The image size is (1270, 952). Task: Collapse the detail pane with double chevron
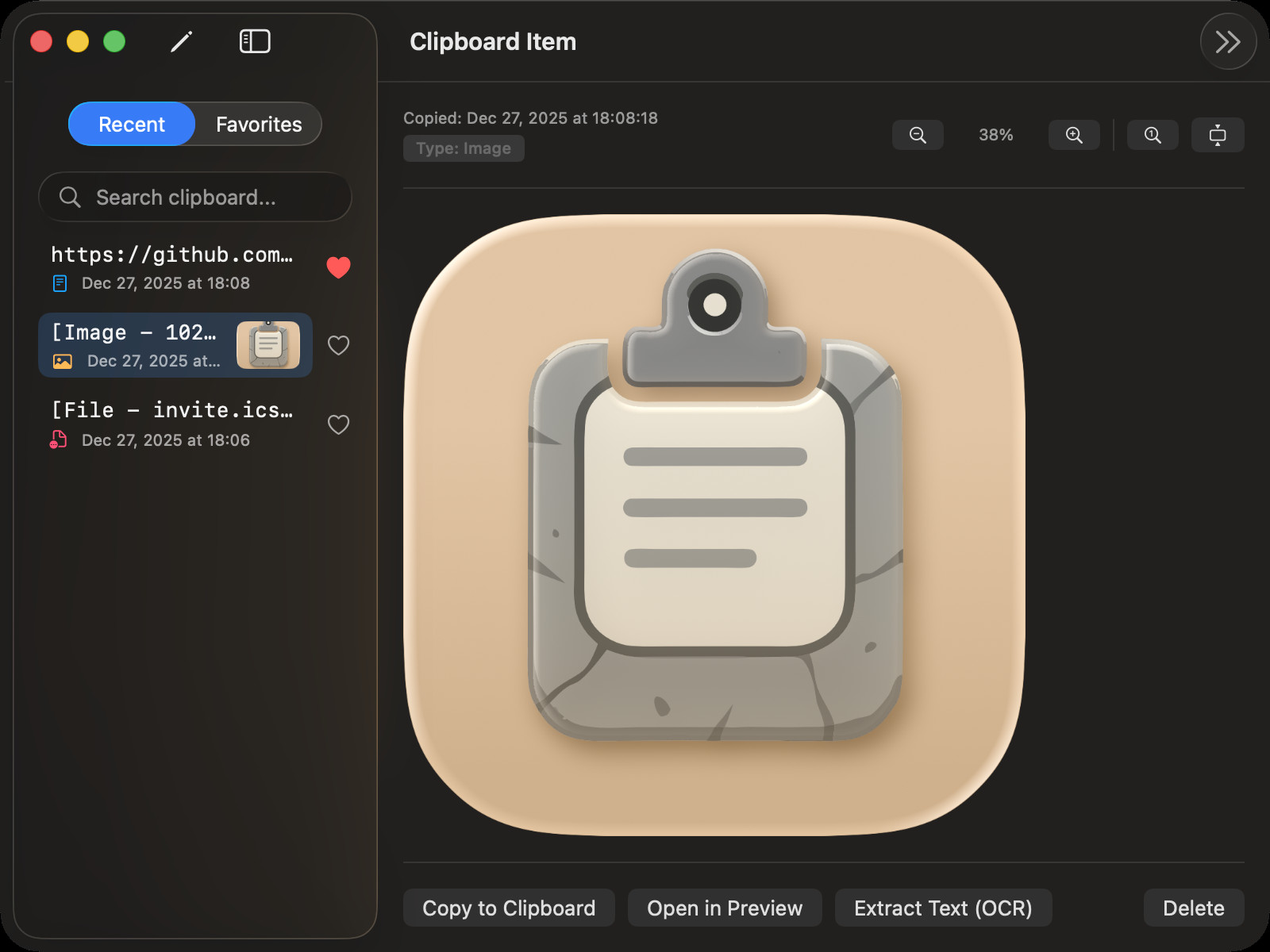(x=1228, y=41)
